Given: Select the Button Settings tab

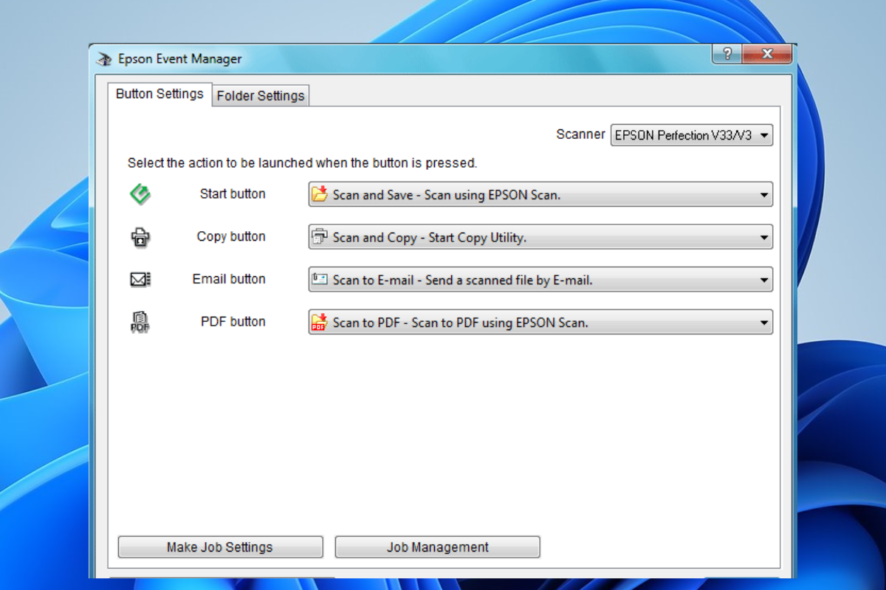Looking at the screenshot, I should tap(159, 94).
